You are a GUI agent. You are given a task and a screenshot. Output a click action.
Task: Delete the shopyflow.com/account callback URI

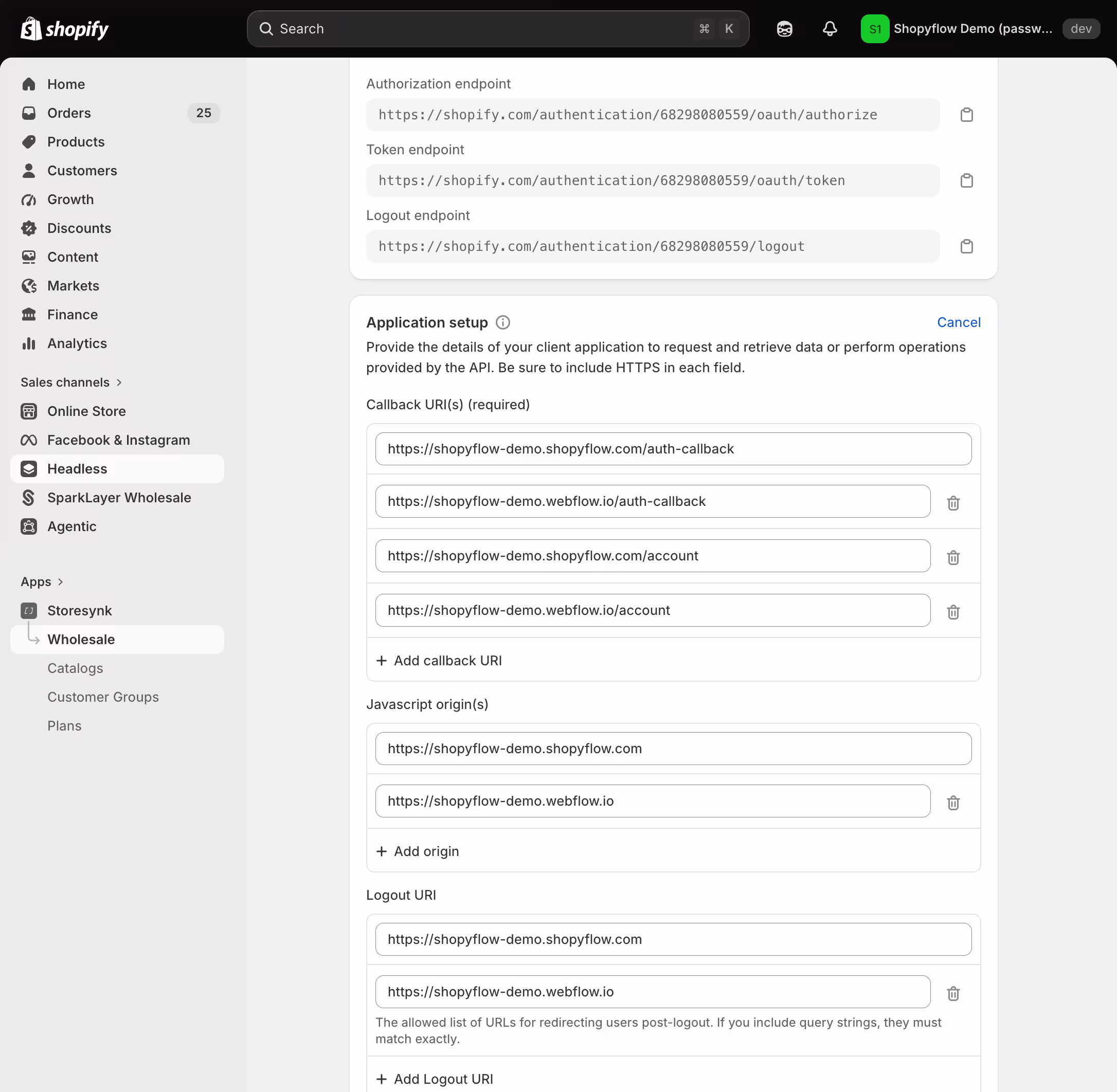point(953,557)
